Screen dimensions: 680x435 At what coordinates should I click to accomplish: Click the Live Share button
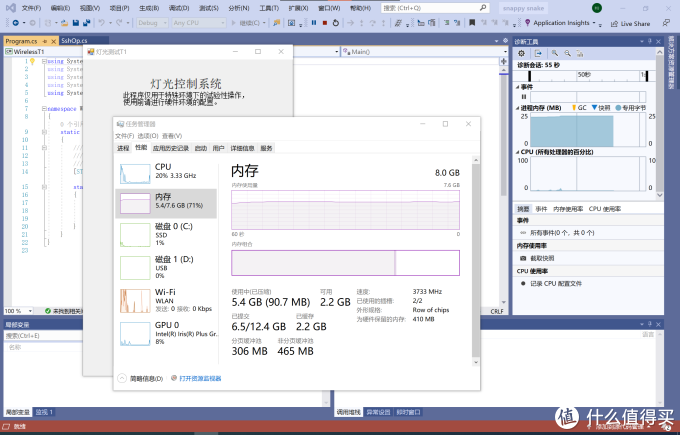point(630,23)
